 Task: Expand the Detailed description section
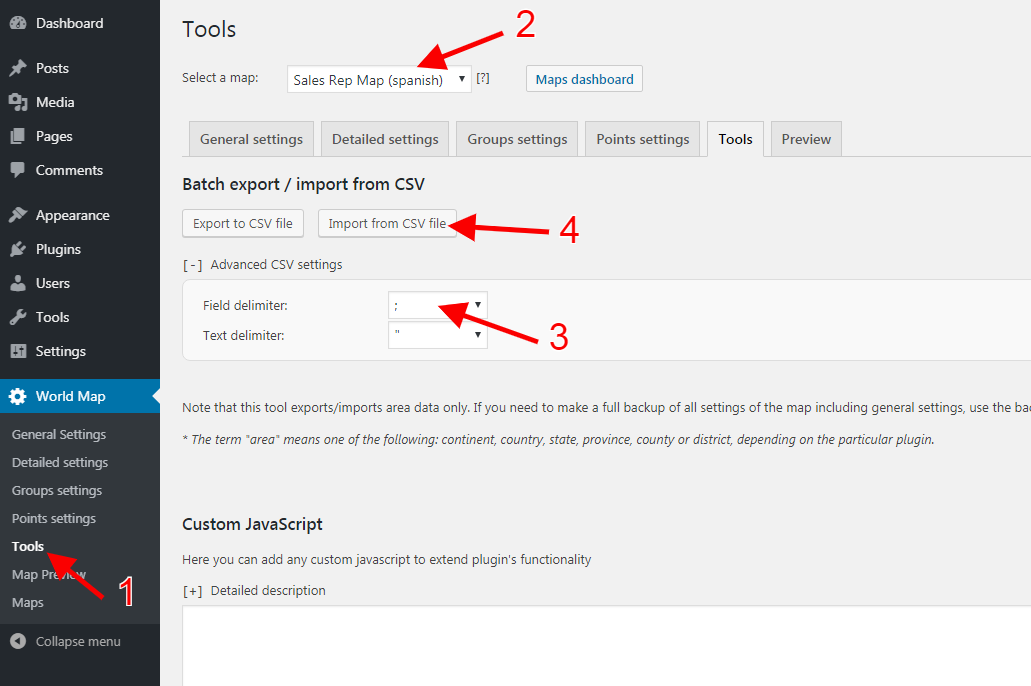pos(193,591)
